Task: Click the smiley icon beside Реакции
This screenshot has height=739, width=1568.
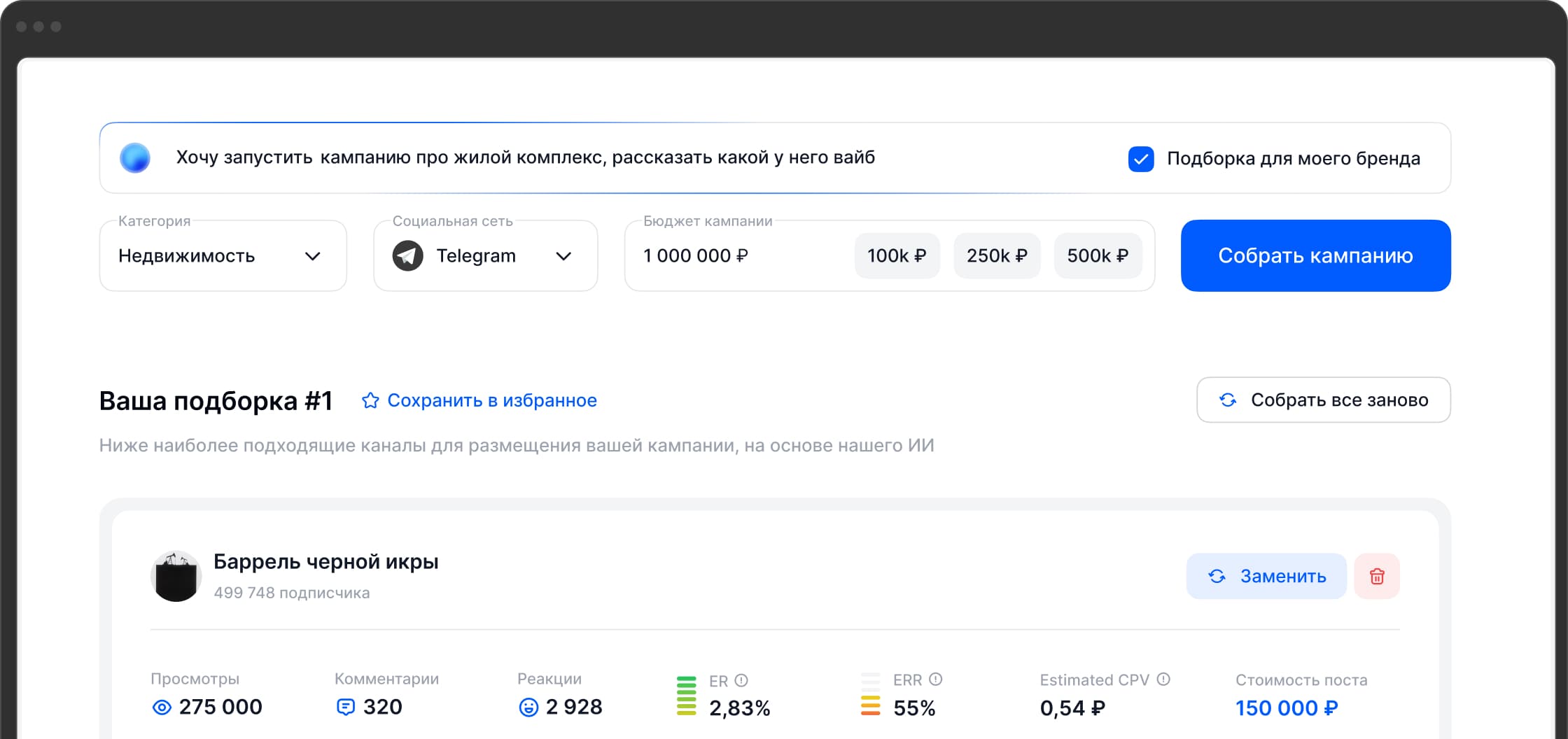Action: point(526,707)
